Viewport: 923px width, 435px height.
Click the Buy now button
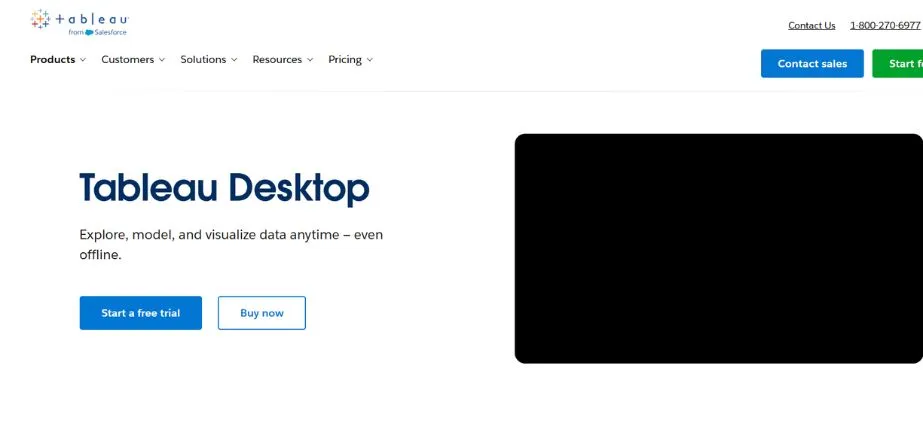tap(262, 313)
